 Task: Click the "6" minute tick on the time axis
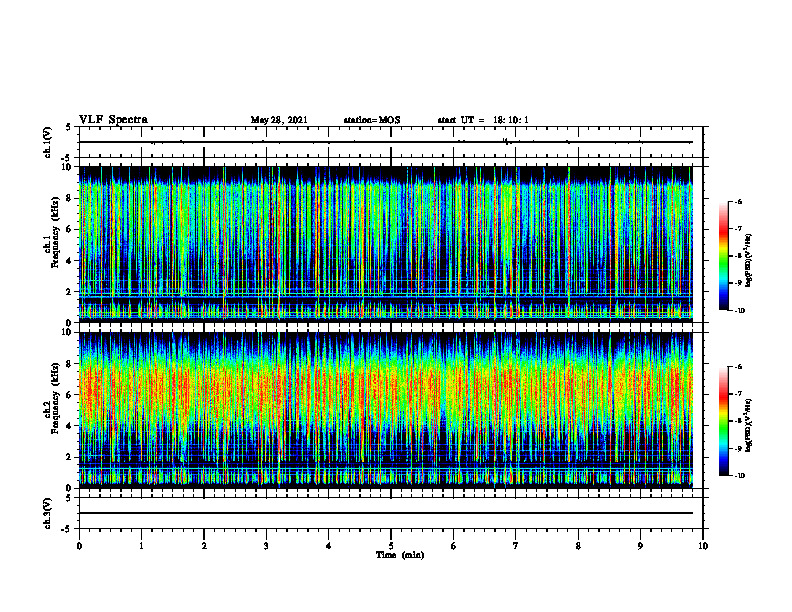(454, 546)
